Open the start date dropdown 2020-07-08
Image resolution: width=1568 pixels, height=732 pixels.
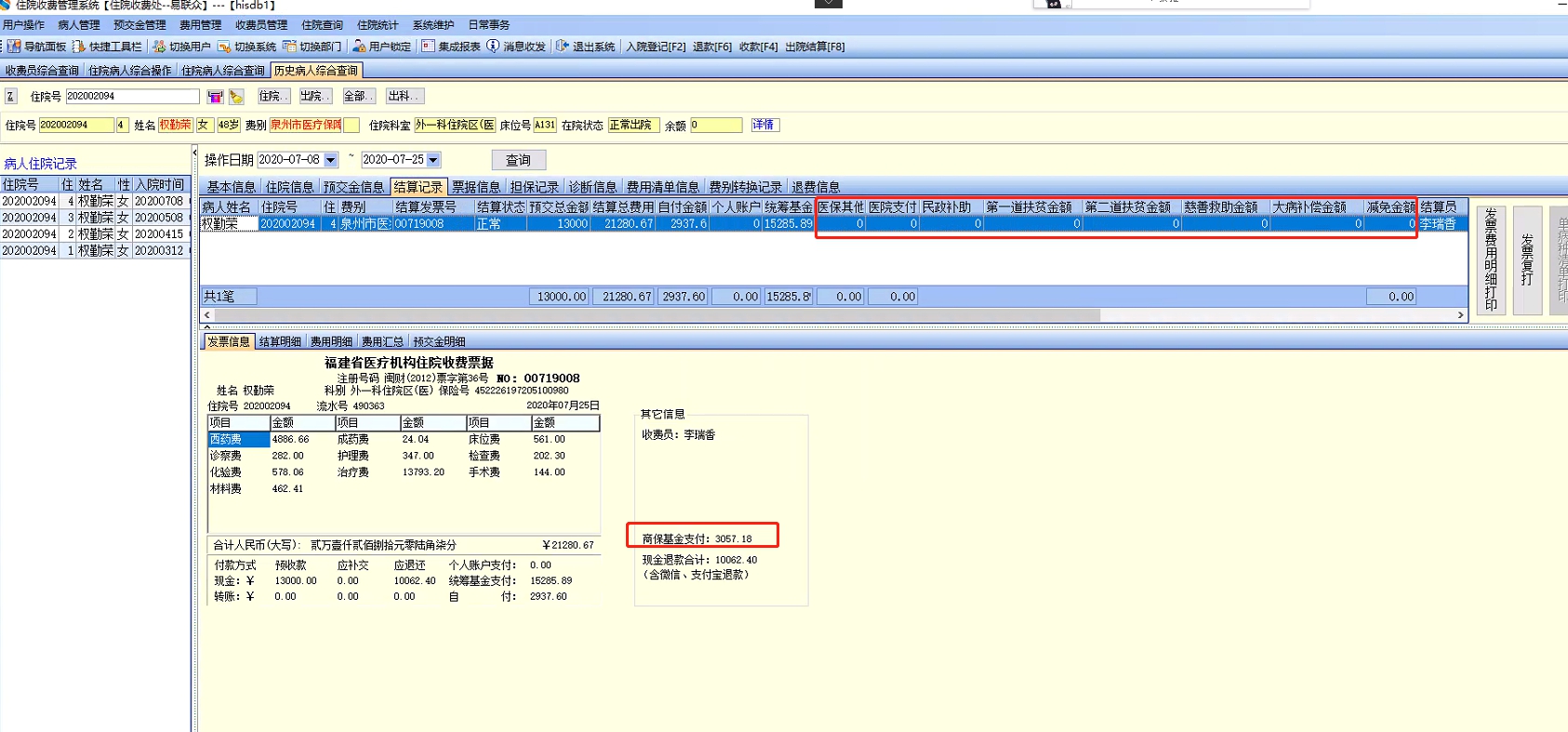click(x=330, y=160)
